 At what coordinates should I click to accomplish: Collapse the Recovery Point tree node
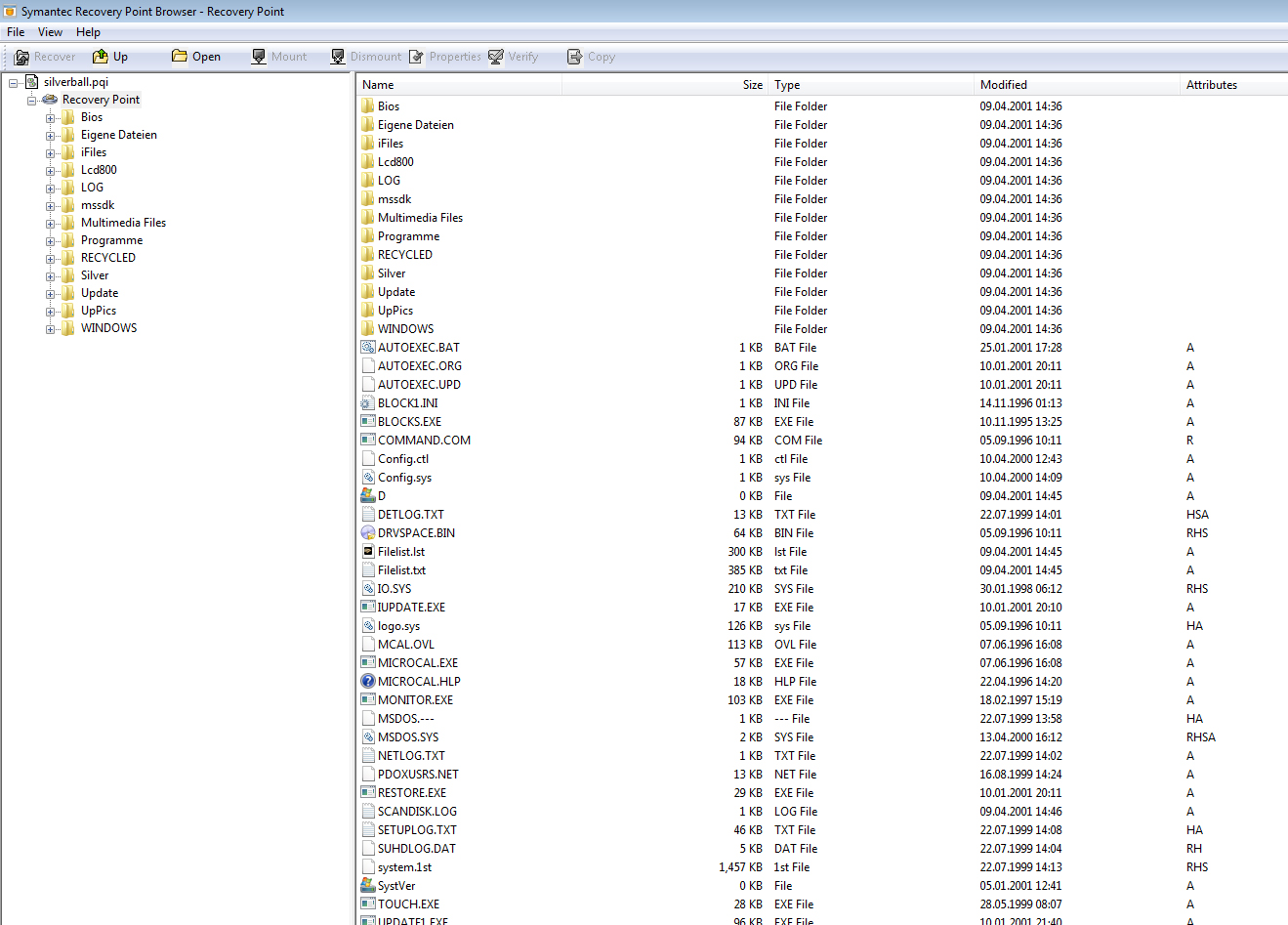32,101
